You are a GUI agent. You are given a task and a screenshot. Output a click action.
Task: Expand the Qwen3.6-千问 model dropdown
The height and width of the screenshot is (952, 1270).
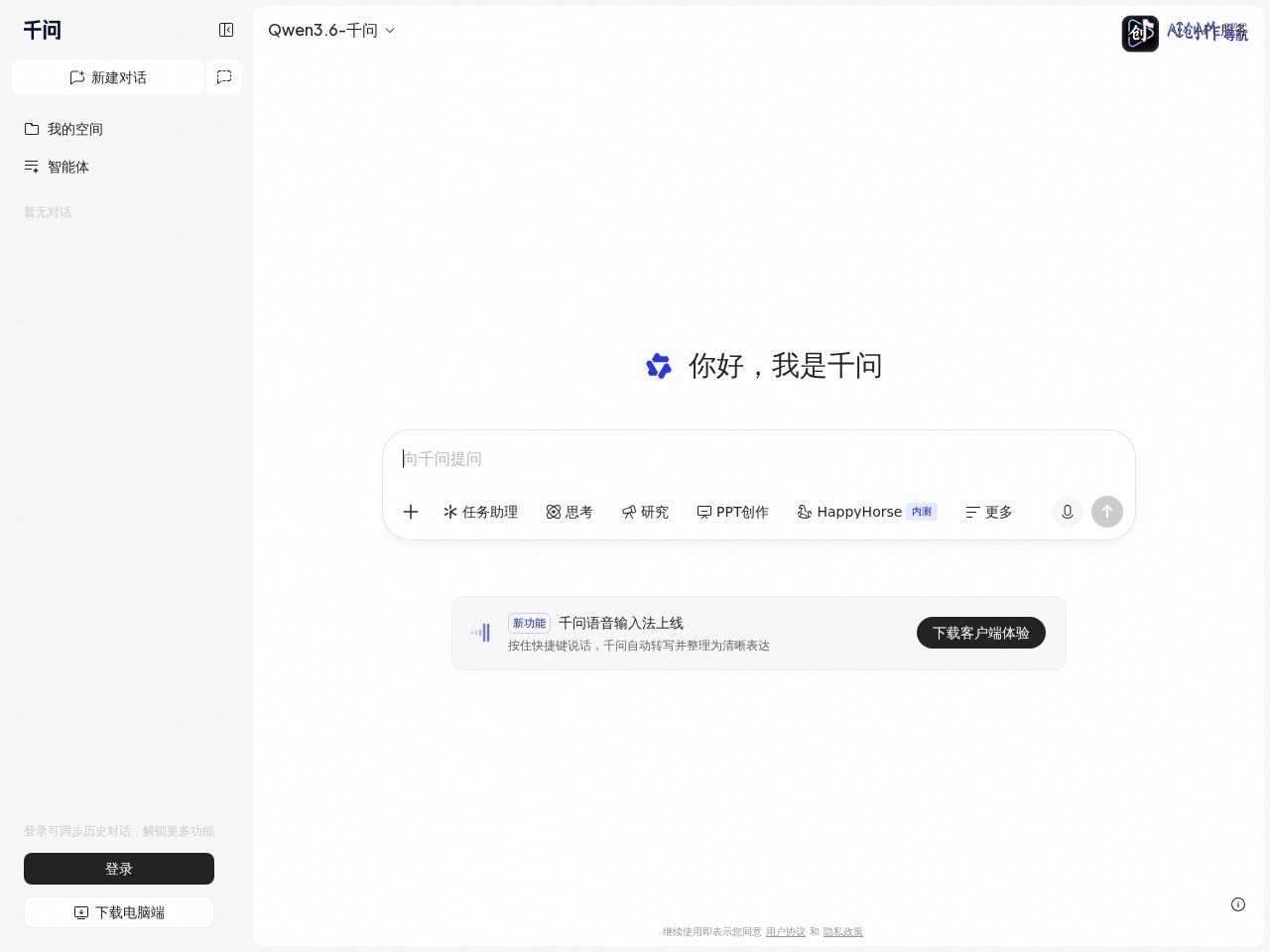(331, 31)
